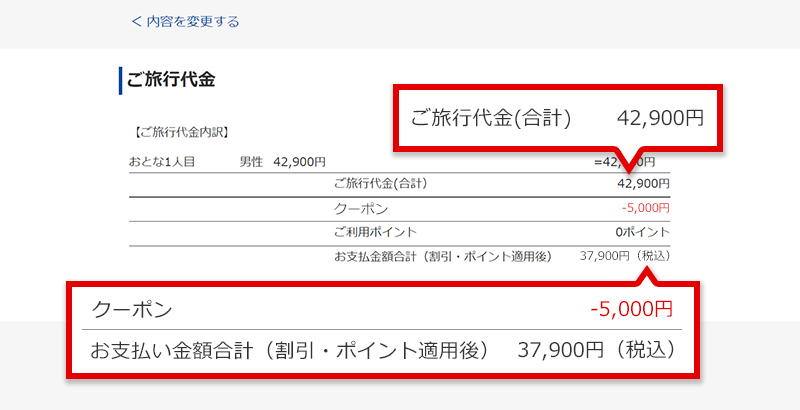800x410 pixels.
Task: Select the ご旅行代金 section heading
Action: click(x=171, y=80)
